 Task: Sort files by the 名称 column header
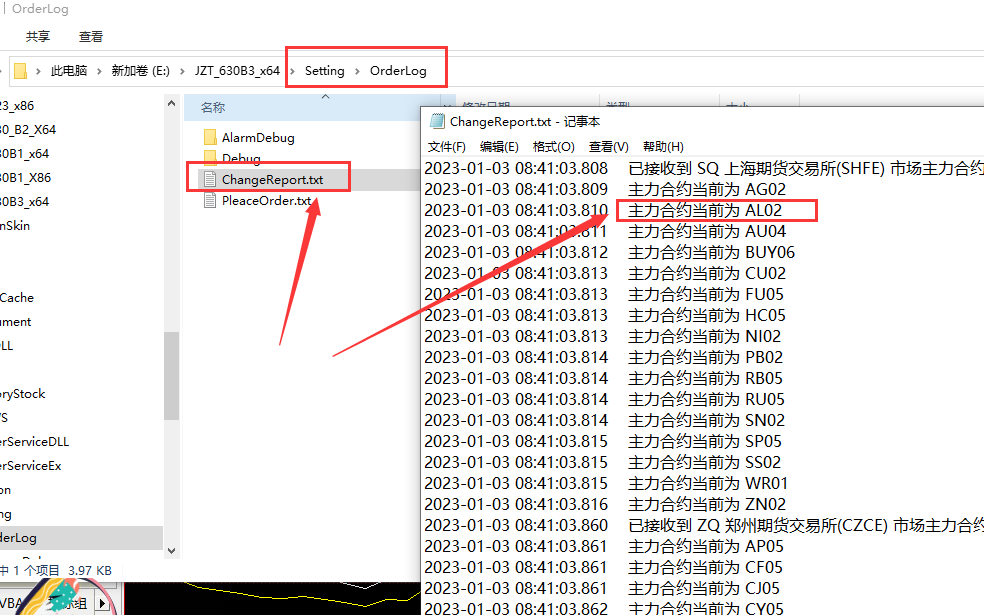click(213, 107)
